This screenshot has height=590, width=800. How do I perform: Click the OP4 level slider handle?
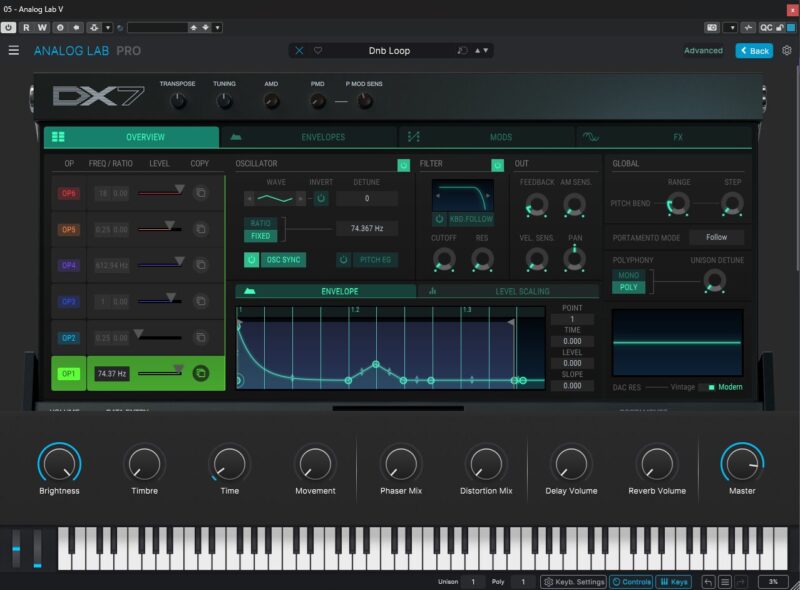coord(179,261)
